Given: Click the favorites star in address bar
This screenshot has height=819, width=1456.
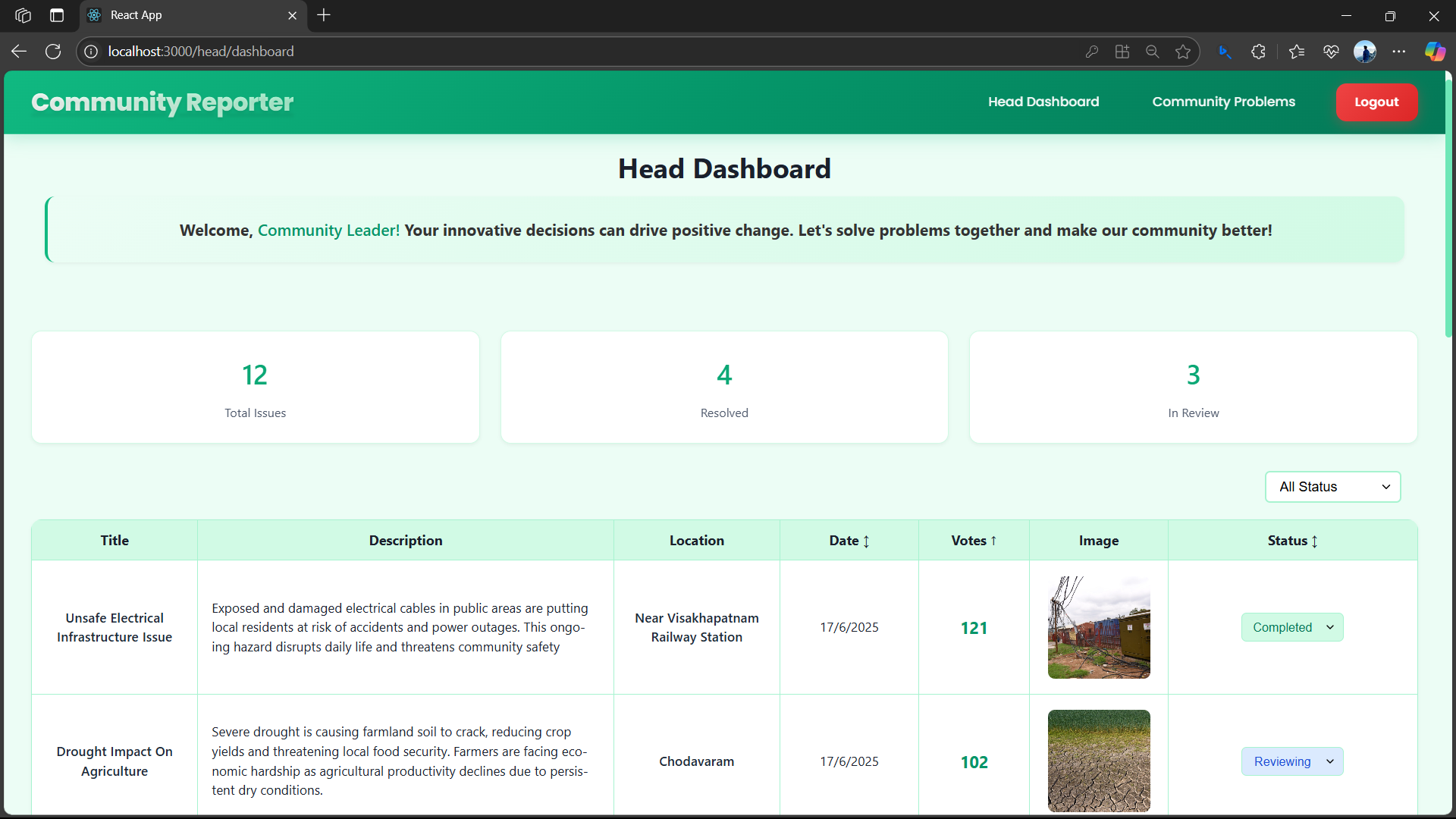Looking at the screenshot, I should (x=1183, y=52).
